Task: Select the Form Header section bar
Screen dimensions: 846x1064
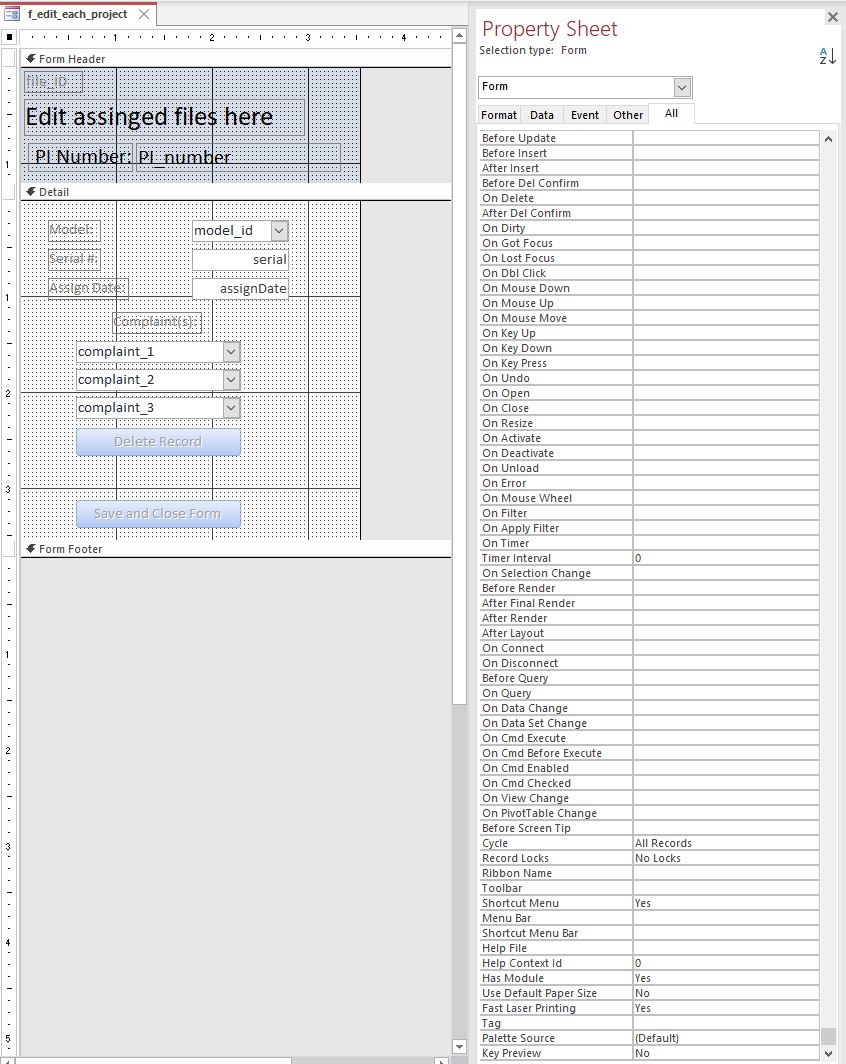Action: (x=236, y=59)
